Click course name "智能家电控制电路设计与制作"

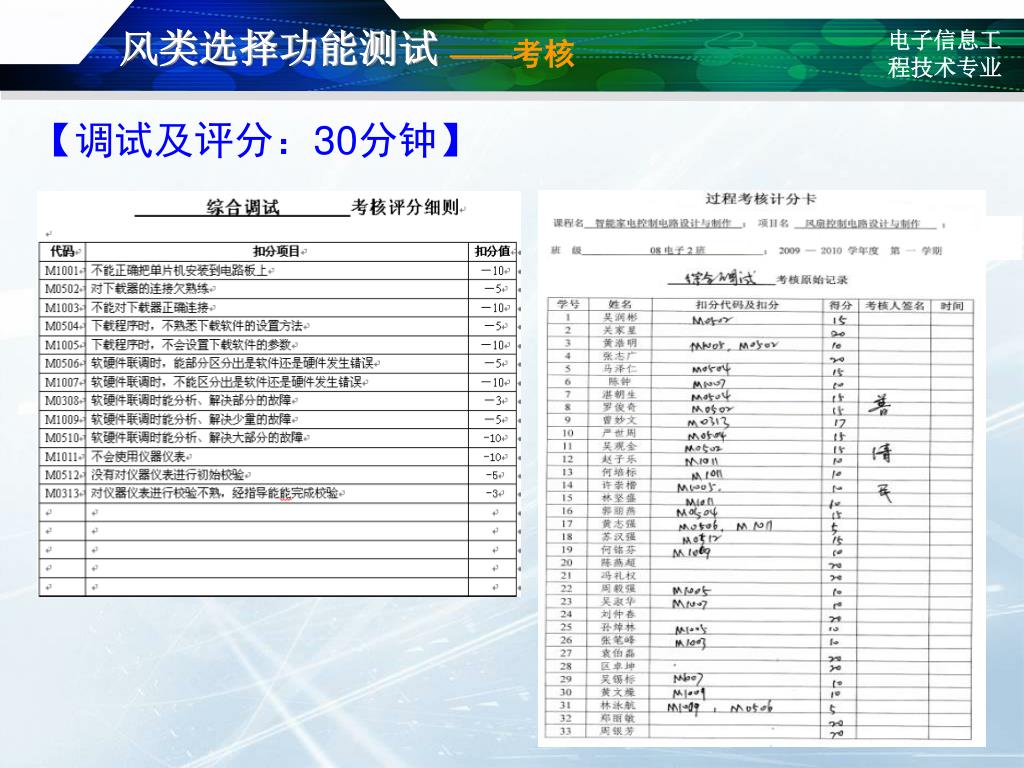(x=663, y=223)
